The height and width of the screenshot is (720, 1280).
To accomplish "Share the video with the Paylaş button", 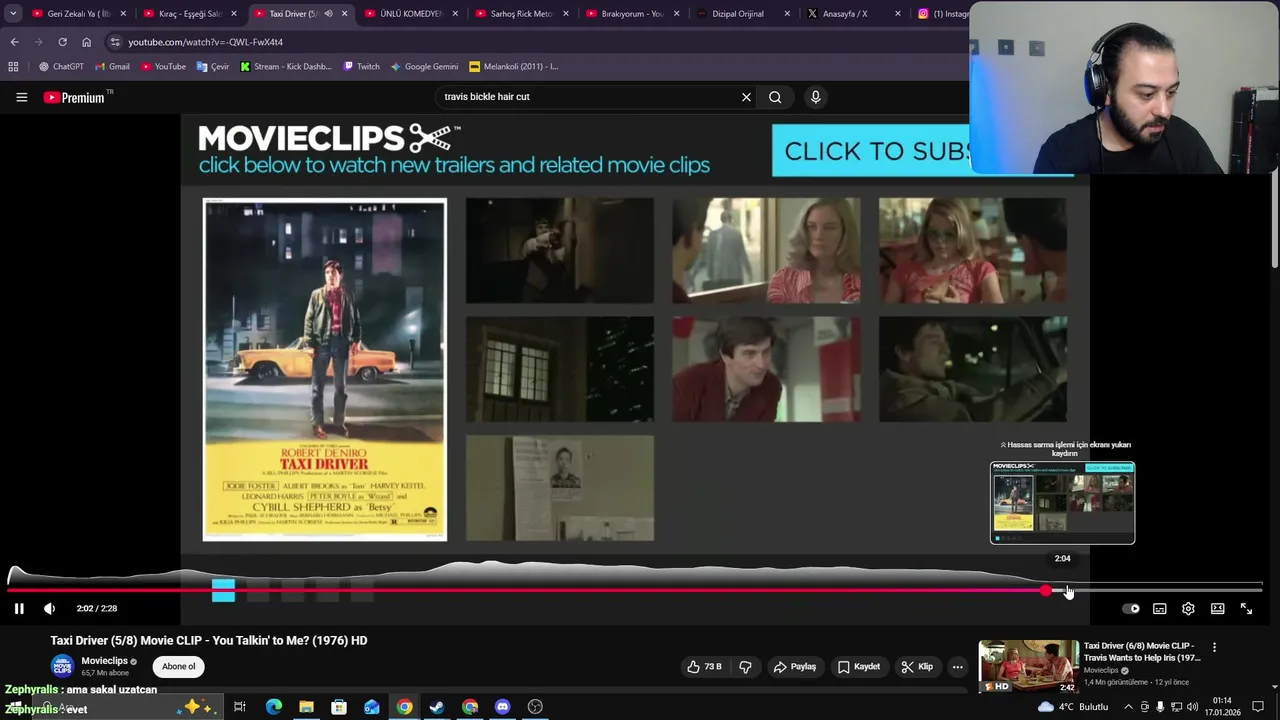I will (x=795, y=667).
